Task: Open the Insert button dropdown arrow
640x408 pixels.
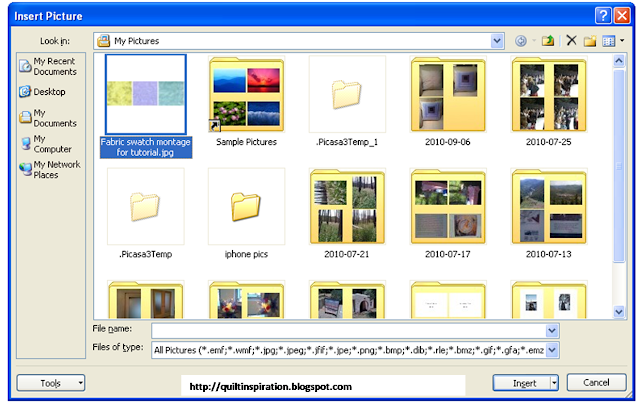Action: tap(554, 383)
